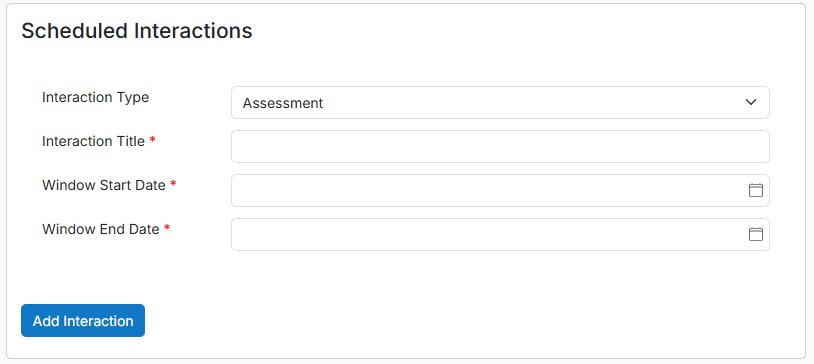
Task: Click the Interaction Type label
Action: tap(96, 97)
